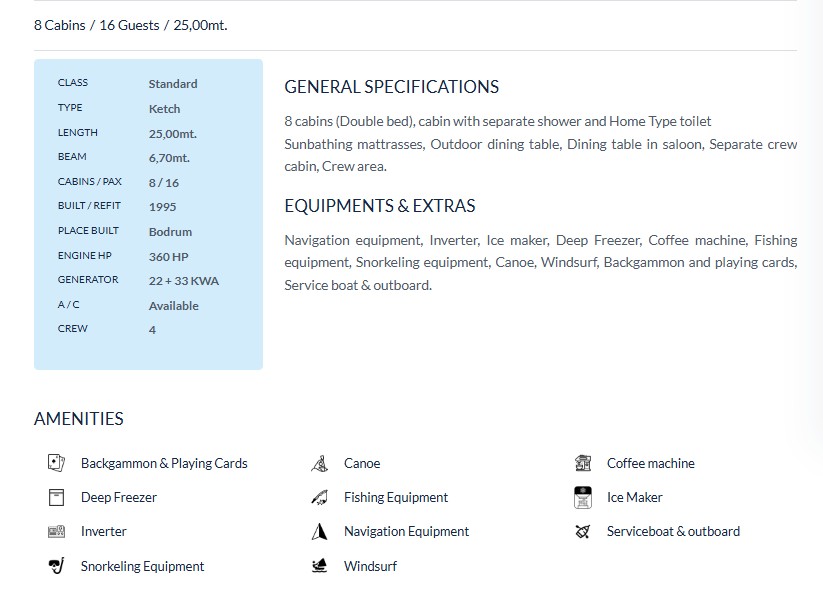Click the Deep Freezer amenity icon
The width and height of the screenshot is (823, 596).
click(56, 497)
